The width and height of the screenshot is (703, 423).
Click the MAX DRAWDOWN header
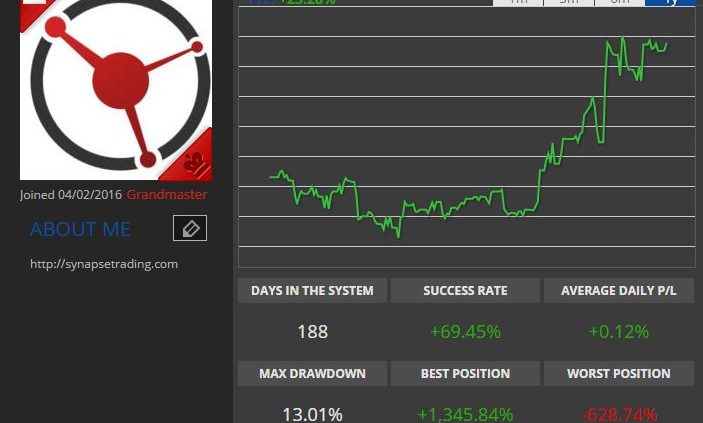click(312, 374)
